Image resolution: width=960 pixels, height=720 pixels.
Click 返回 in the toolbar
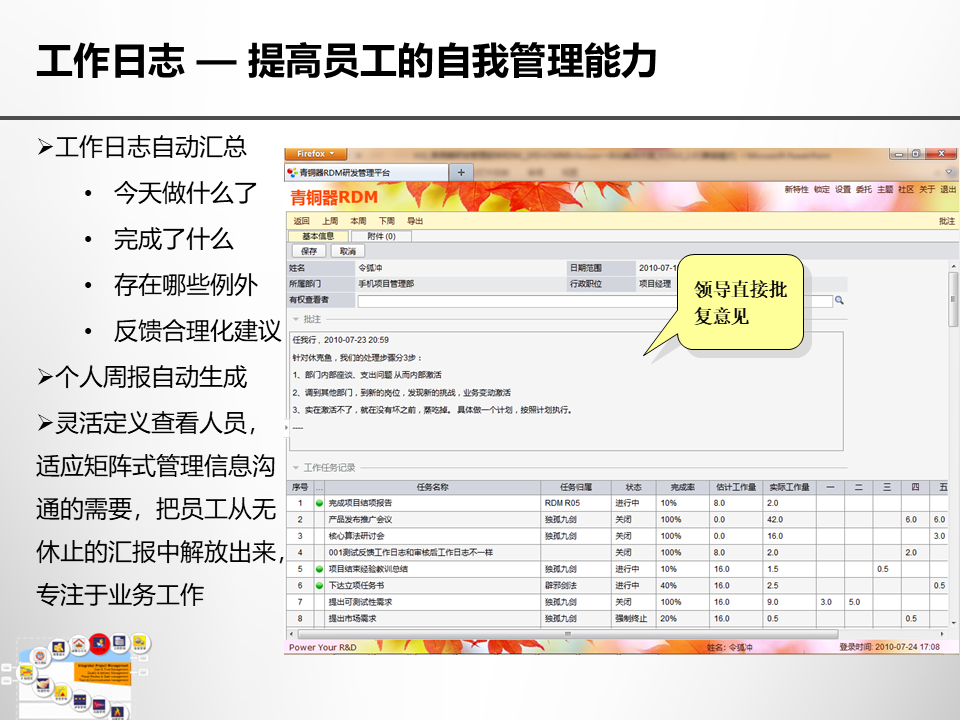click(x=301, y=221)
